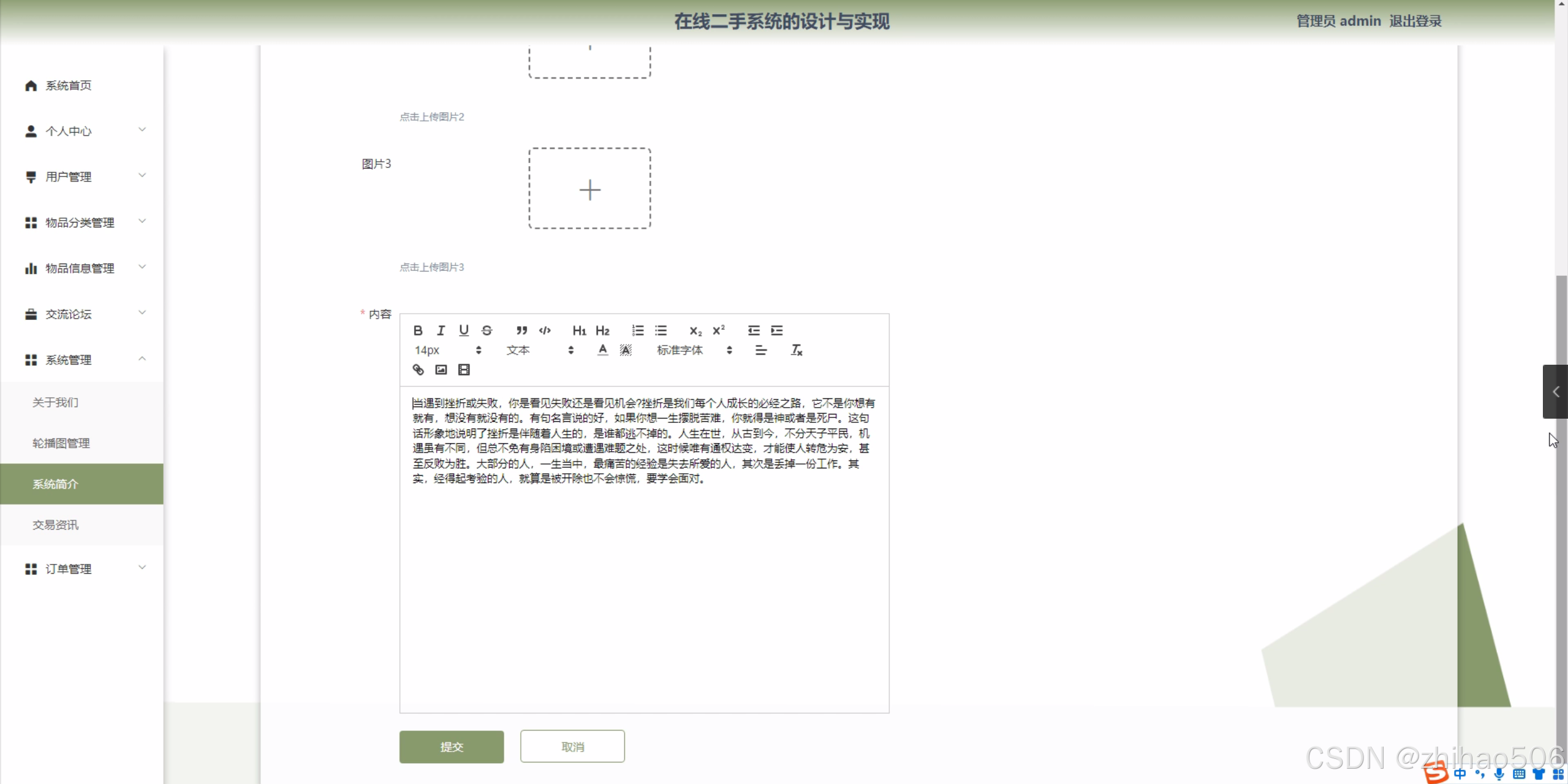1568x784 pixels.
Task: Click the 图片3 upload area
Action: (589, 189)
